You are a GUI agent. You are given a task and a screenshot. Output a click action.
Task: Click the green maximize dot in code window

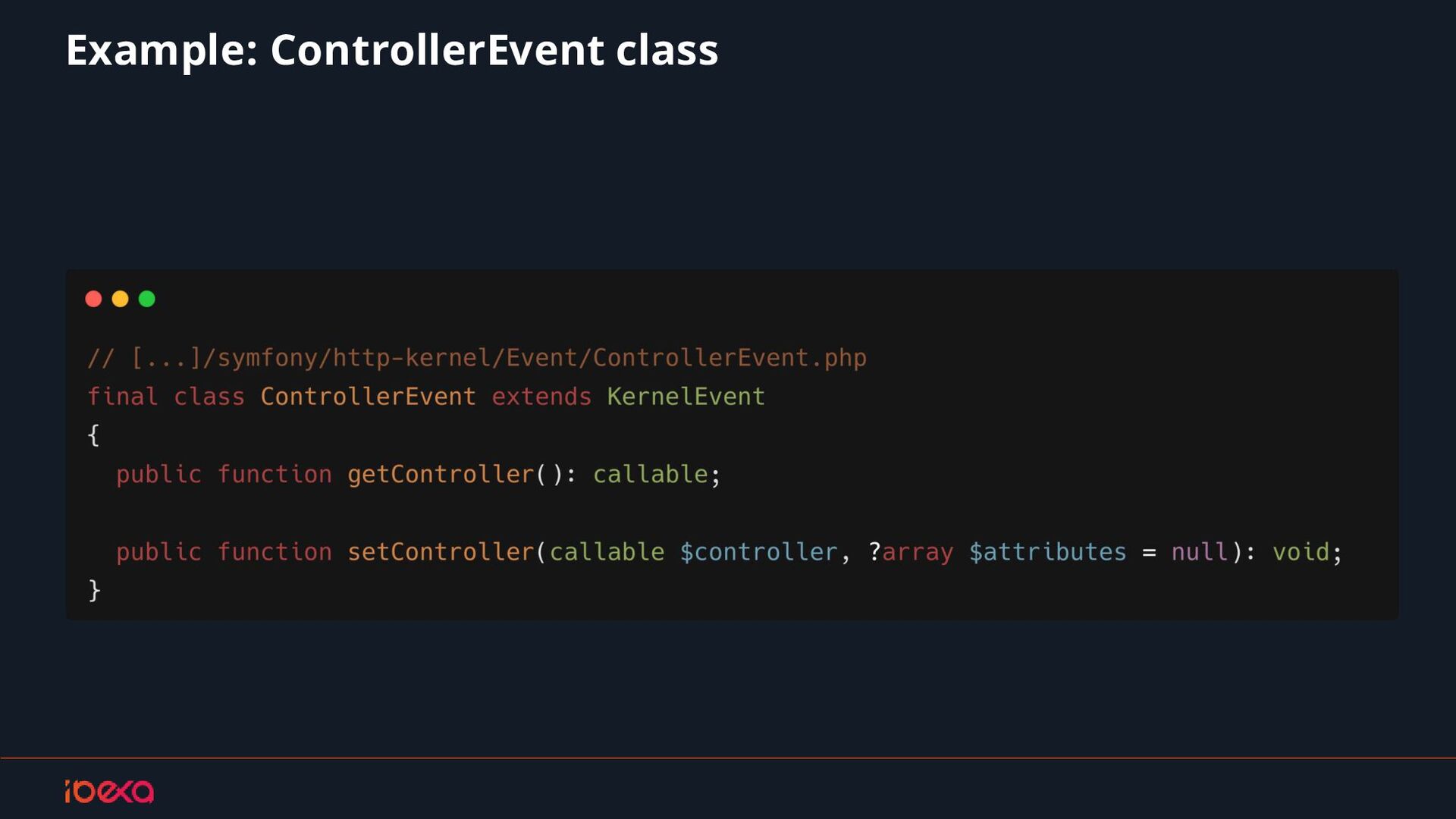coord(147,299)
